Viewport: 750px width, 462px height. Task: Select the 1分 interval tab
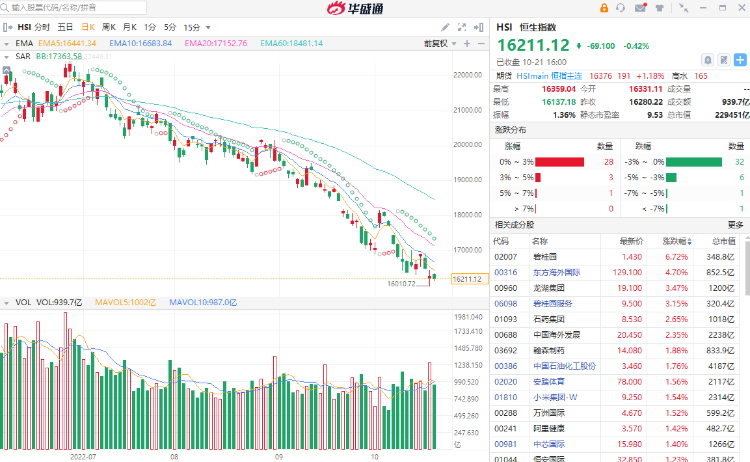click(x=150, y=27)
